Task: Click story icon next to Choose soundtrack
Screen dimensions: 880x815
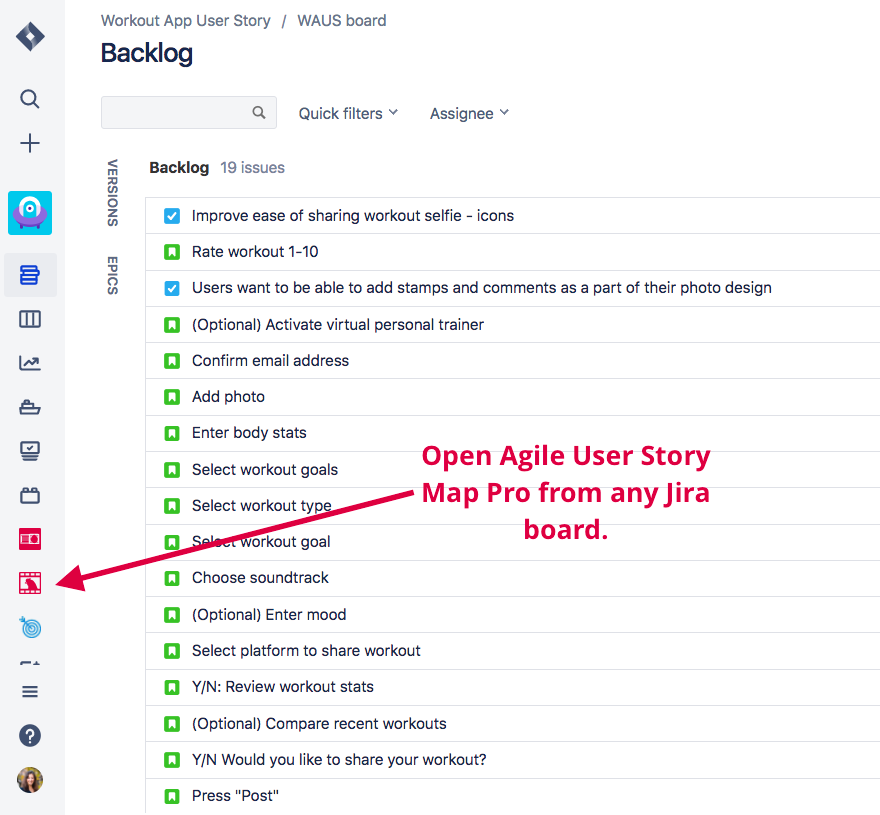Action: [172, 578]
